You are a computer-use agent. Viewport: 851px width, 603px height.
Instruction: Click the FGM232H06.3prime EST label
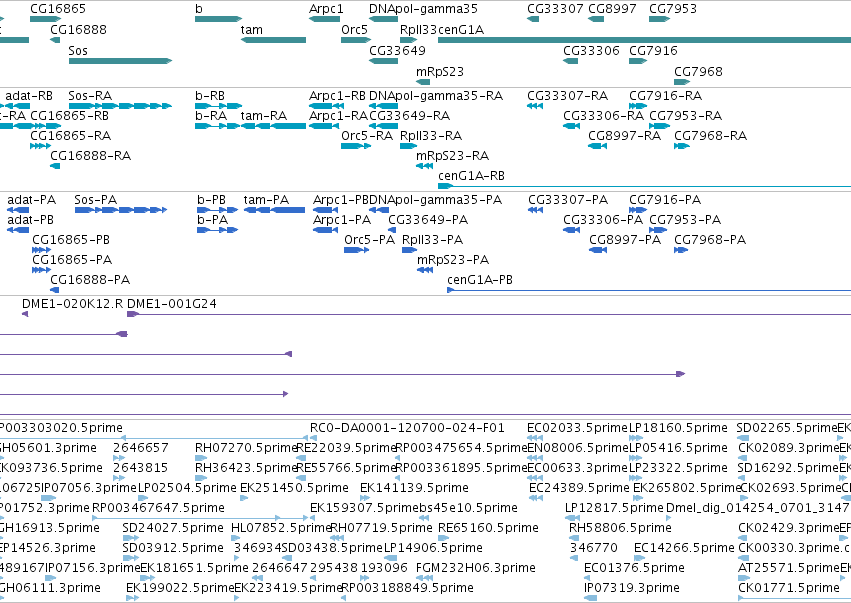click(475, 568)
